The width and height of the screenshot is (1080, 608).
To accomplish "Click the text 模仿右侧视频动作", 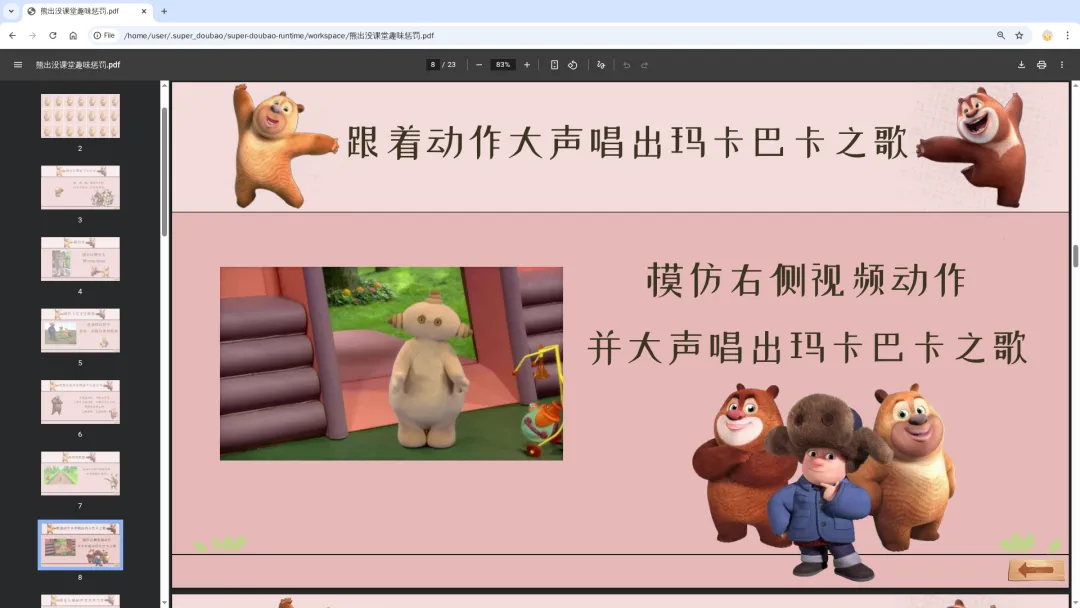I will (806, 280).
